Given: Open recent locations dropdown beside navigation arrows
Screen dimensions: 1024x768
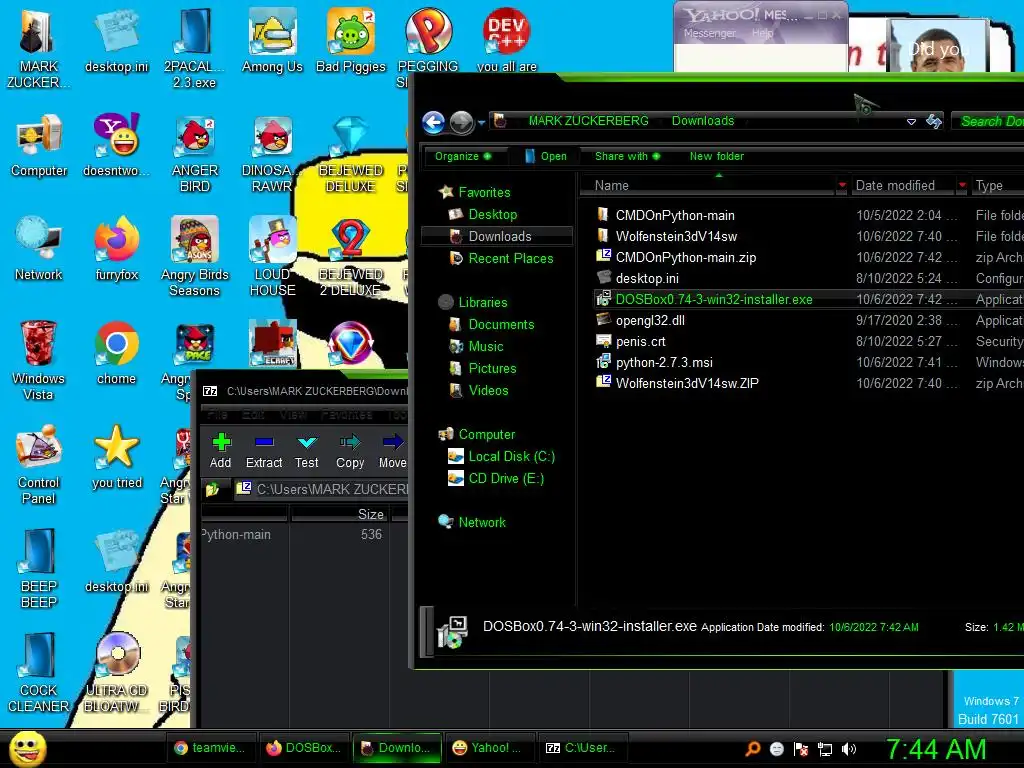Looking at the screenshot, I should pyautogui.click(x=481, y=123).
